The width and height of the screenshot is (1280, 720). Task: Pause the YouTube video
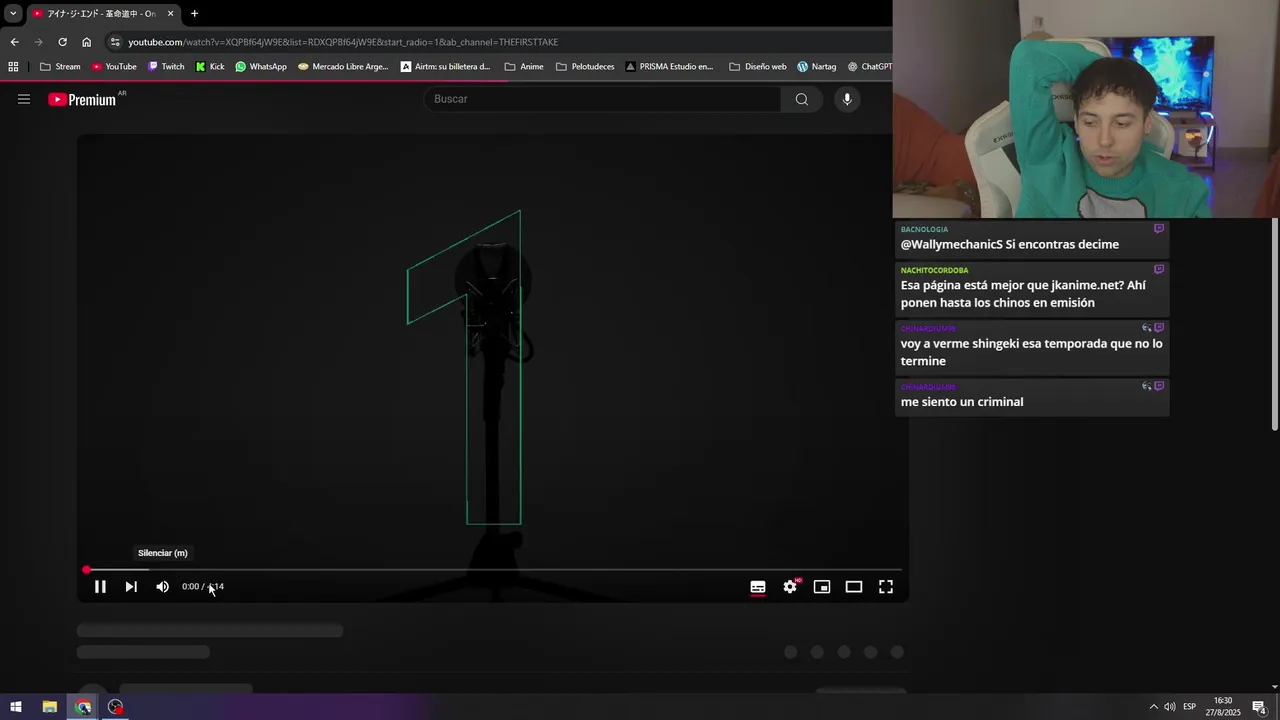100,587
